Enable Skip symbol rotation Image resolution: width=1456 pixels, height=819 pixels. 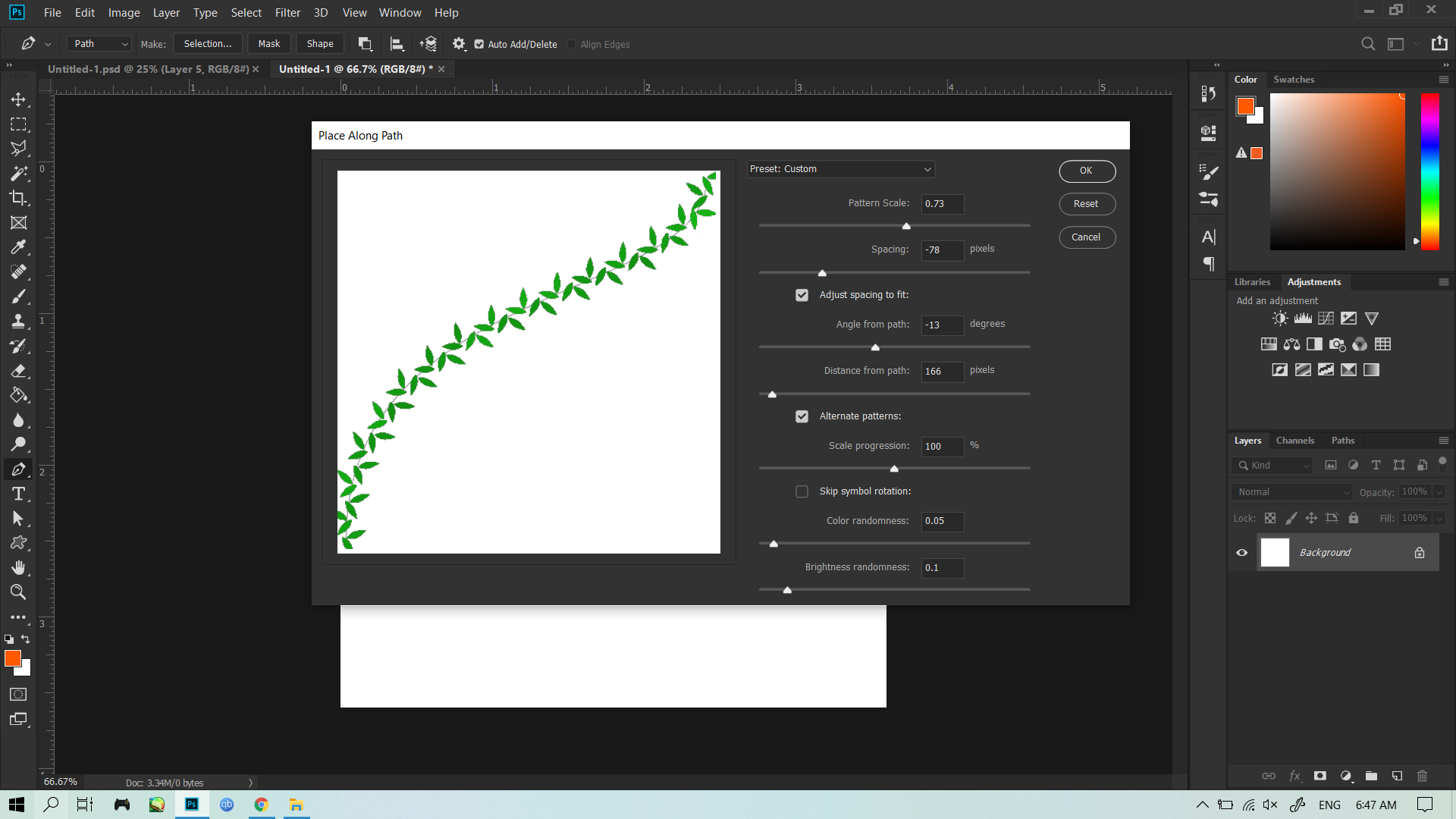802,491
